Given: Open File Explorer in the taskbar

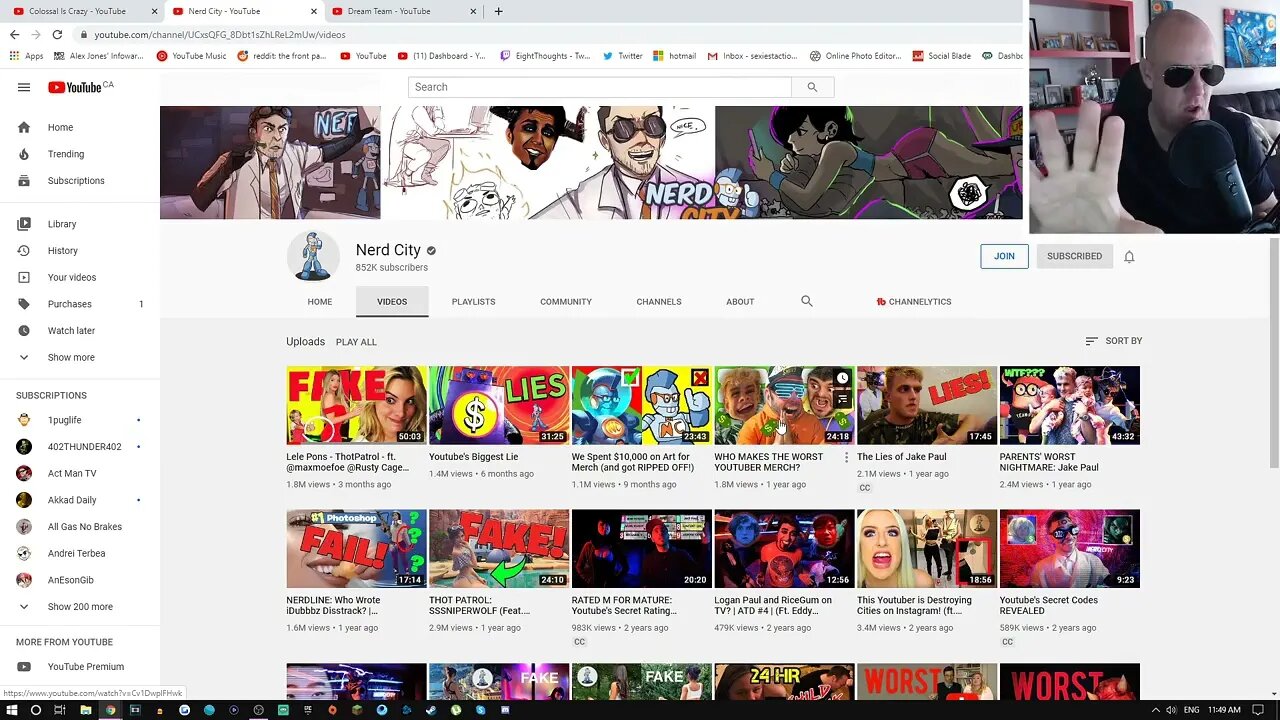Looking at the screenshot, I should [85, 710].
